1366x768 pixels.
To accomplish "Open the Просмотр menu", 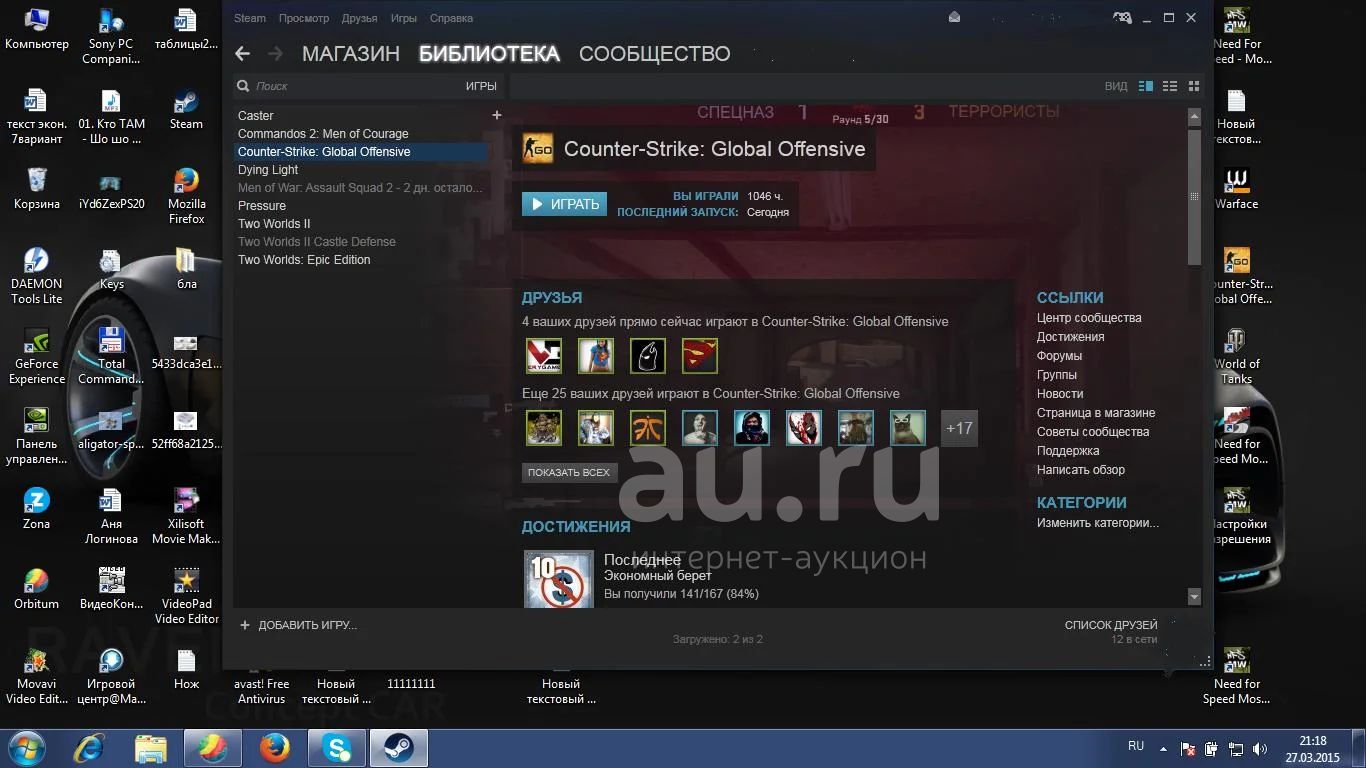I will pyautogui.click(x=304, y=18).
